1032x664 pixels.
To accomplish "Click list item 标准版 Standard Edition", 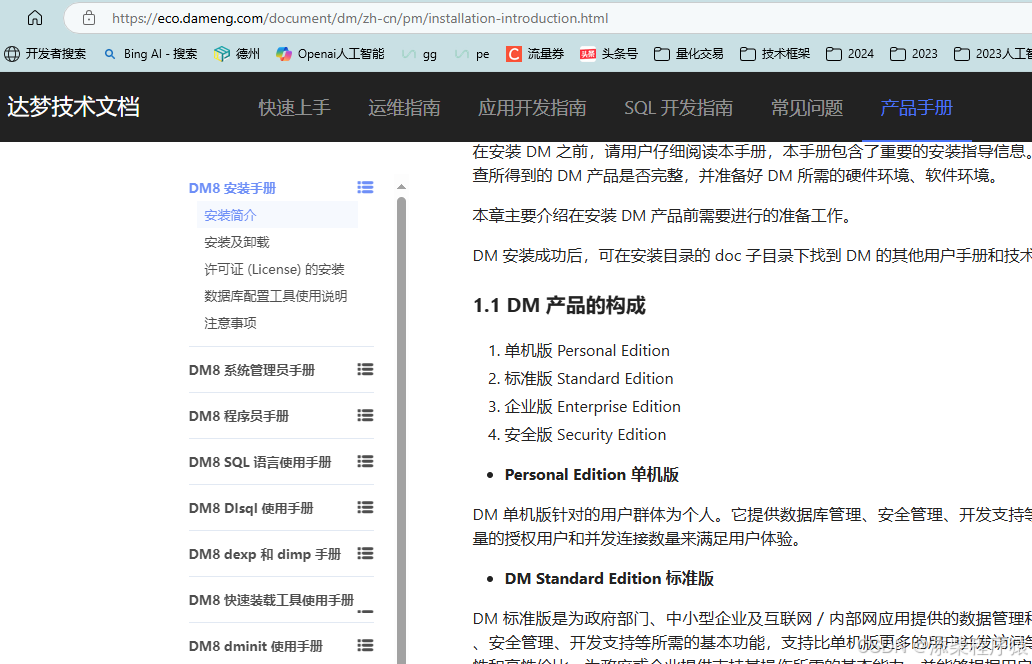I will coord(588,379).
